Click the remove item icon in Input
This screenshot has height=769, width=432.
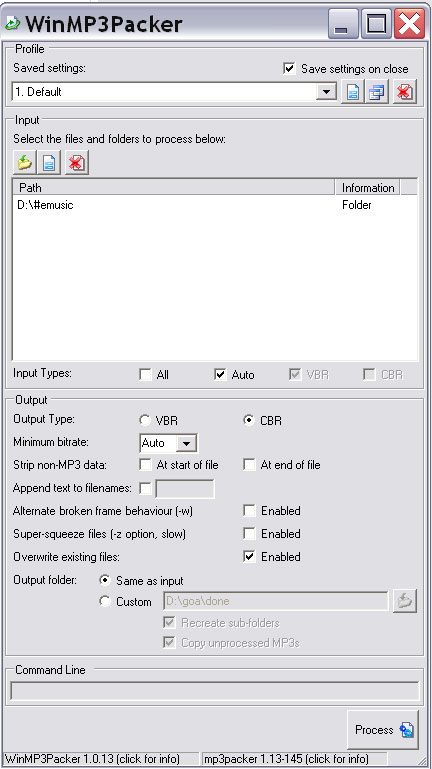pos(76,163)
